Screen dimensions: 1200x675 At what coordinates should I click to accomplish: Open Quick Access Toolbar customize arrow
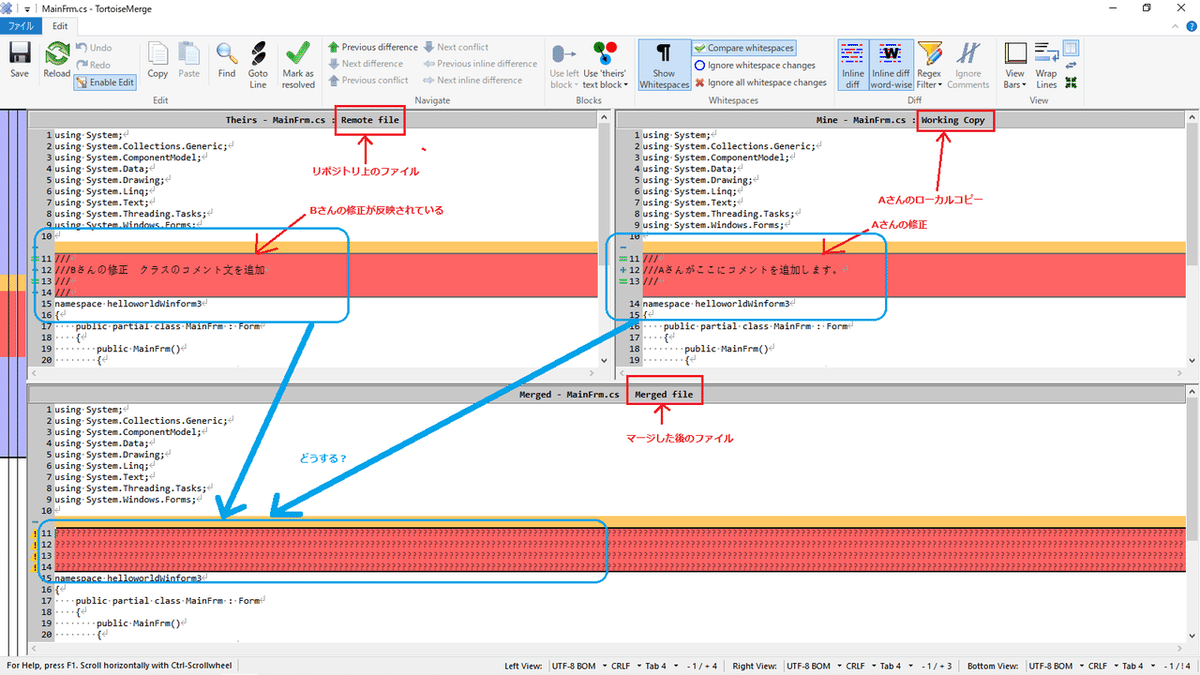point(27,8)
